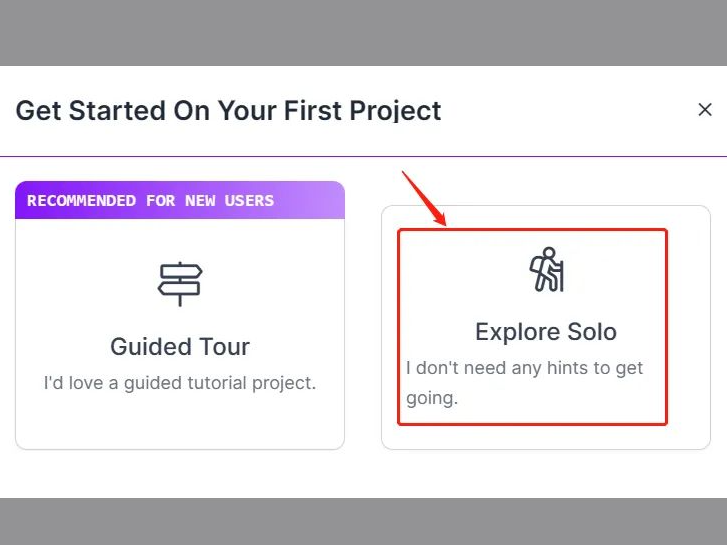Click the word "Solo" in Explore Solo

coord(589,332)
